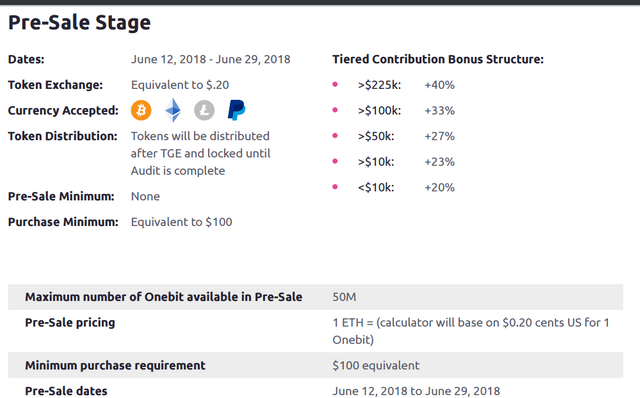Viewport: 640px width, 398px height.
Task: Click the Pre-Sale dates row label
Action: point(66,391)
